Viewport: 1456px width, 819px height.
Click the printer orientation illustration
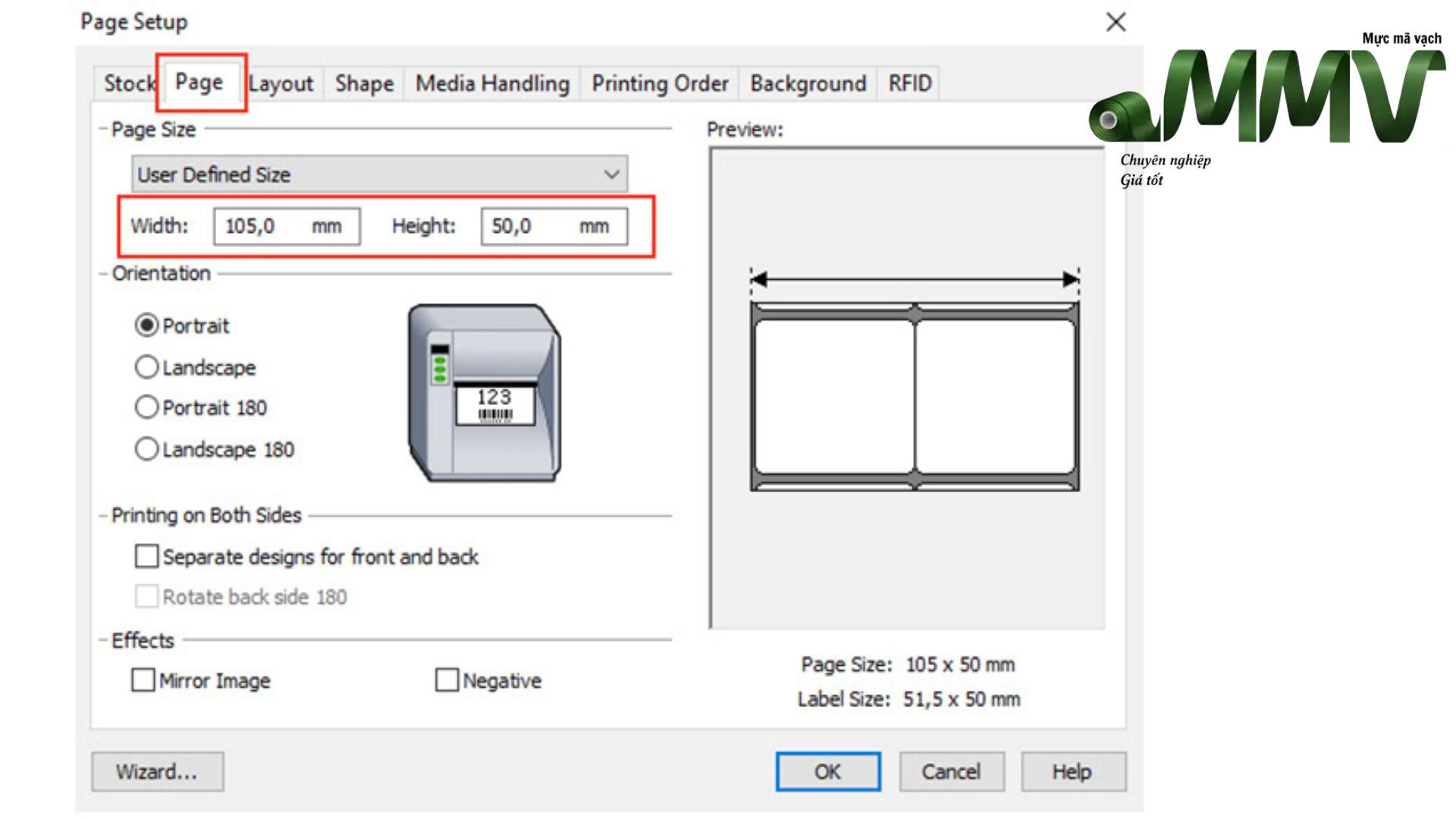pyautogui.click(x=485, y=393)
